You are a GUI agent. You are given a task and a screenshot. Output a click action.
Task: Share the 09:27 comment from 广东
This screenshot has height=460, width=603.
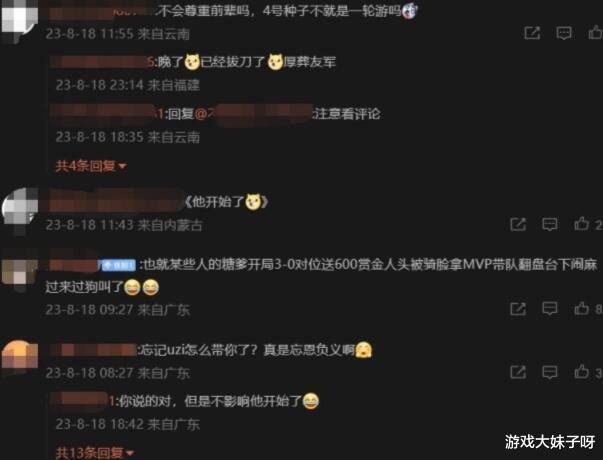click(518, 308)
